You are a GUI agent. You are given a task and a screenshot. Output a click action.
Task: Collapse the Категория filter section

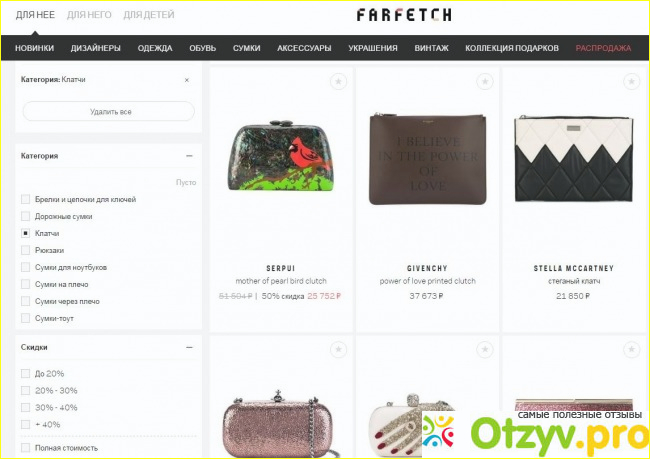coord(189,156)
